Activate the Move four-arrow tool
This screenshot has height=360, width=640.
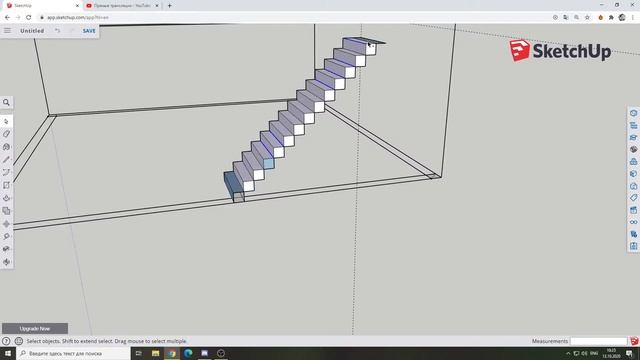[7, 224]
